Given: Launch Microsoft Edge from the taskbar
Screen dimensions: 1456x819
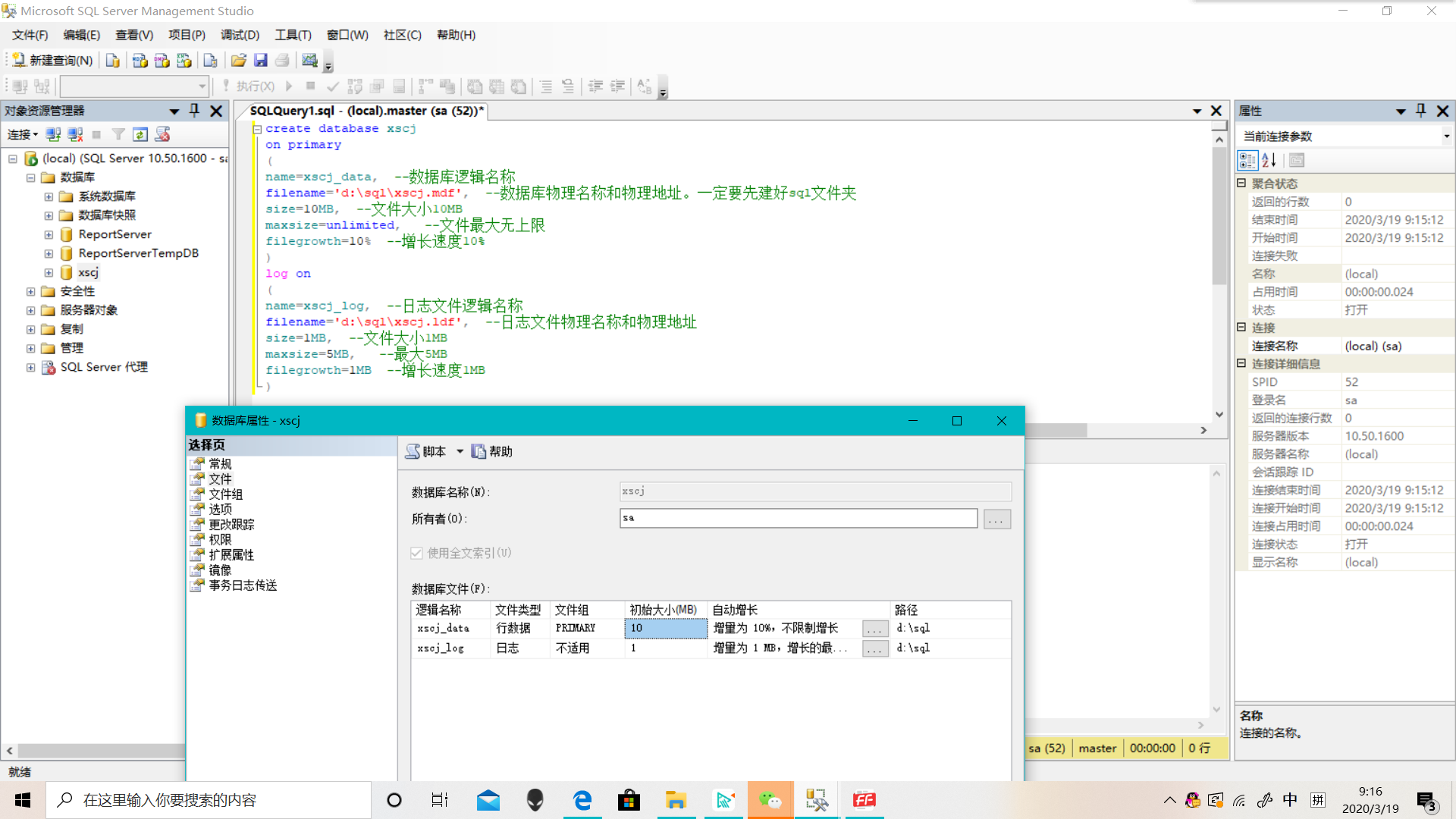Looking at the screenshot, I should (x=582, y=800).
